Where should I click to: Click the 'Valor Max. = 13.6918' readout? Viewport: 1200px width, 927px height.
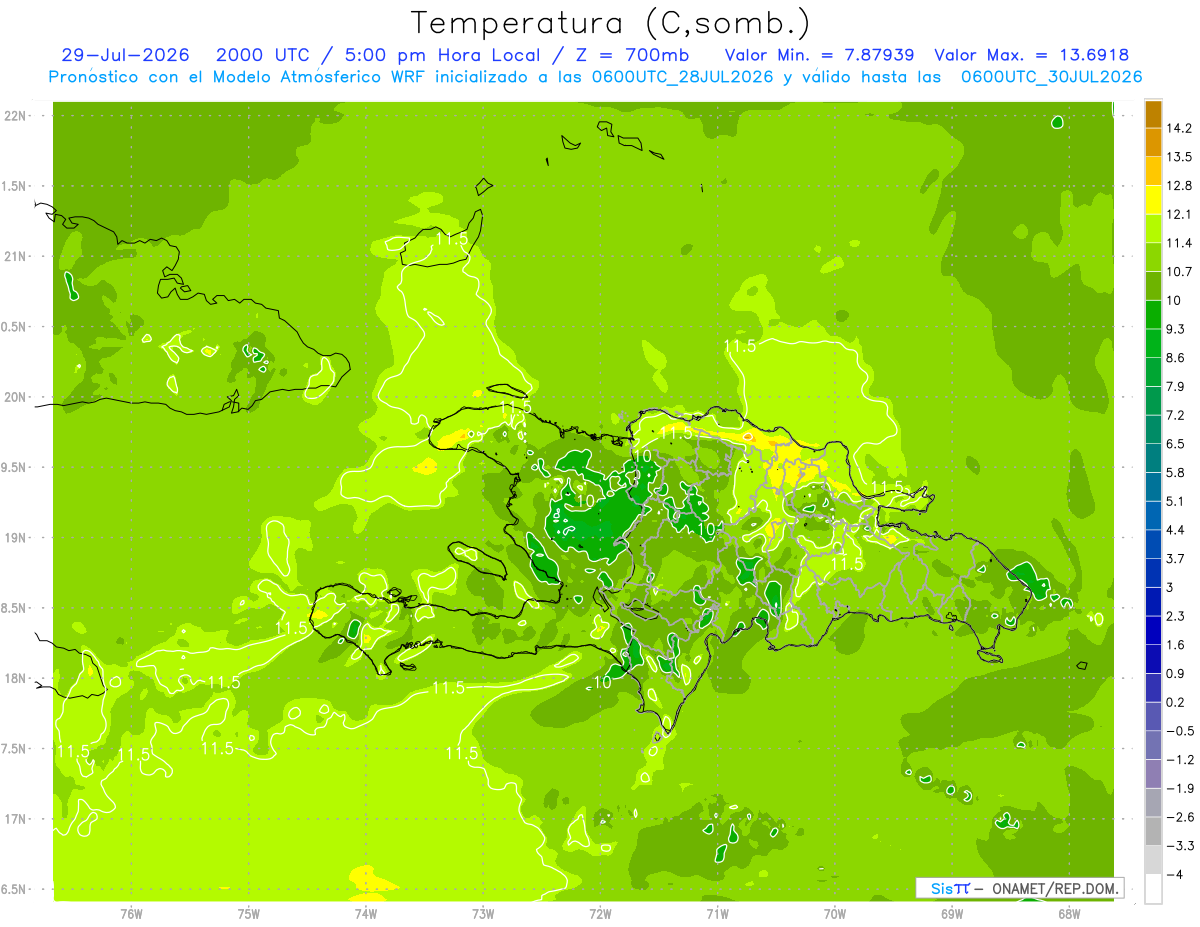pos(1032,55)
